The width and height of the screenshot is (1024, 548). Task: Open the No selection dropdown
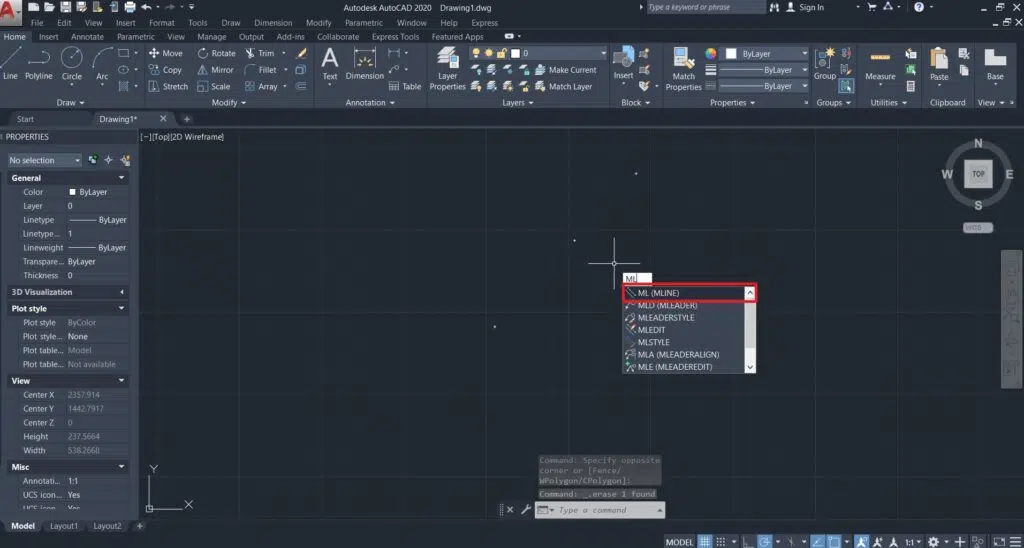pos(45,160)
